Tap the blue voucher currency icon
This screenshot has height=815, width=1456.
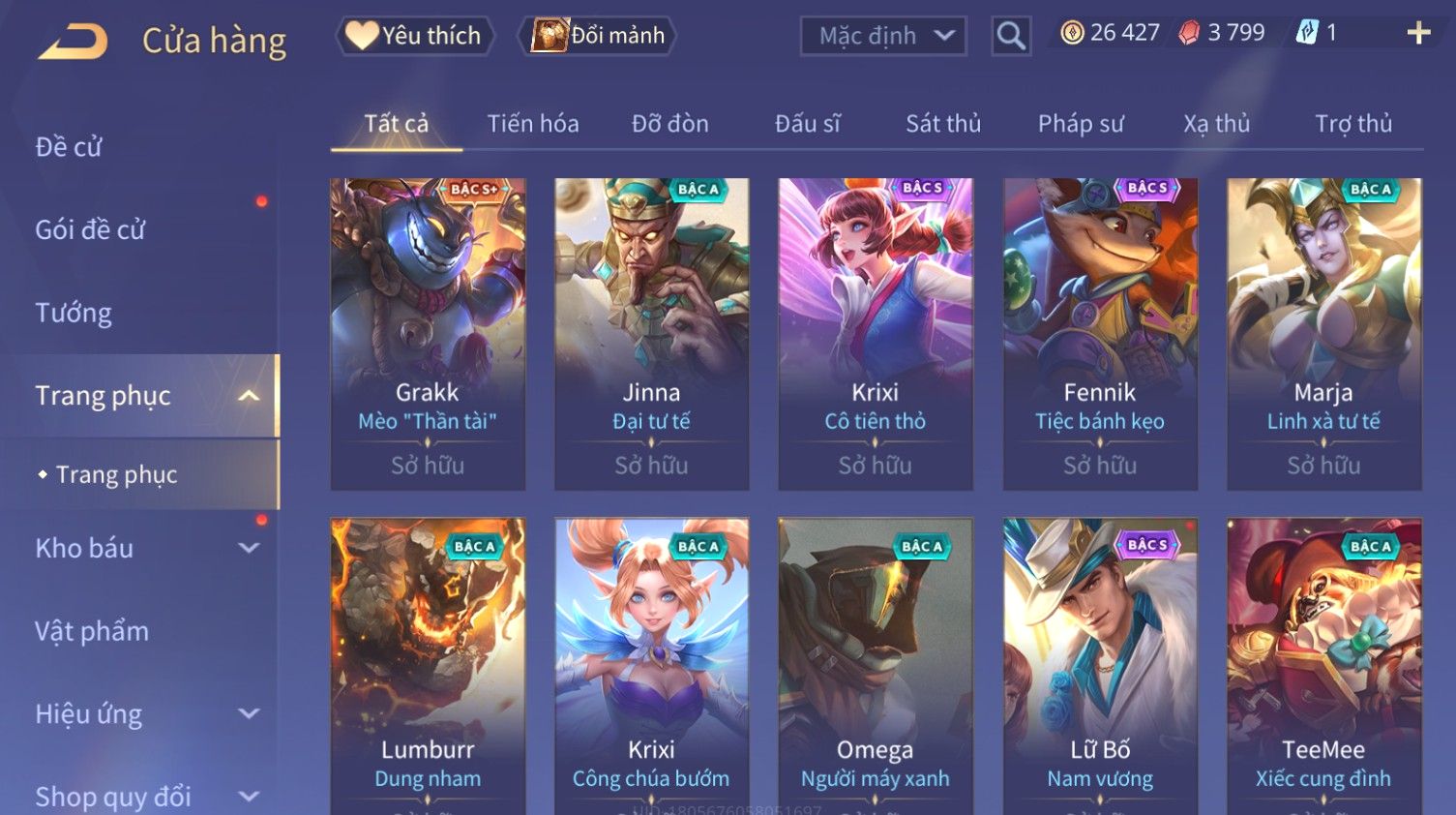click(1306, 33)
